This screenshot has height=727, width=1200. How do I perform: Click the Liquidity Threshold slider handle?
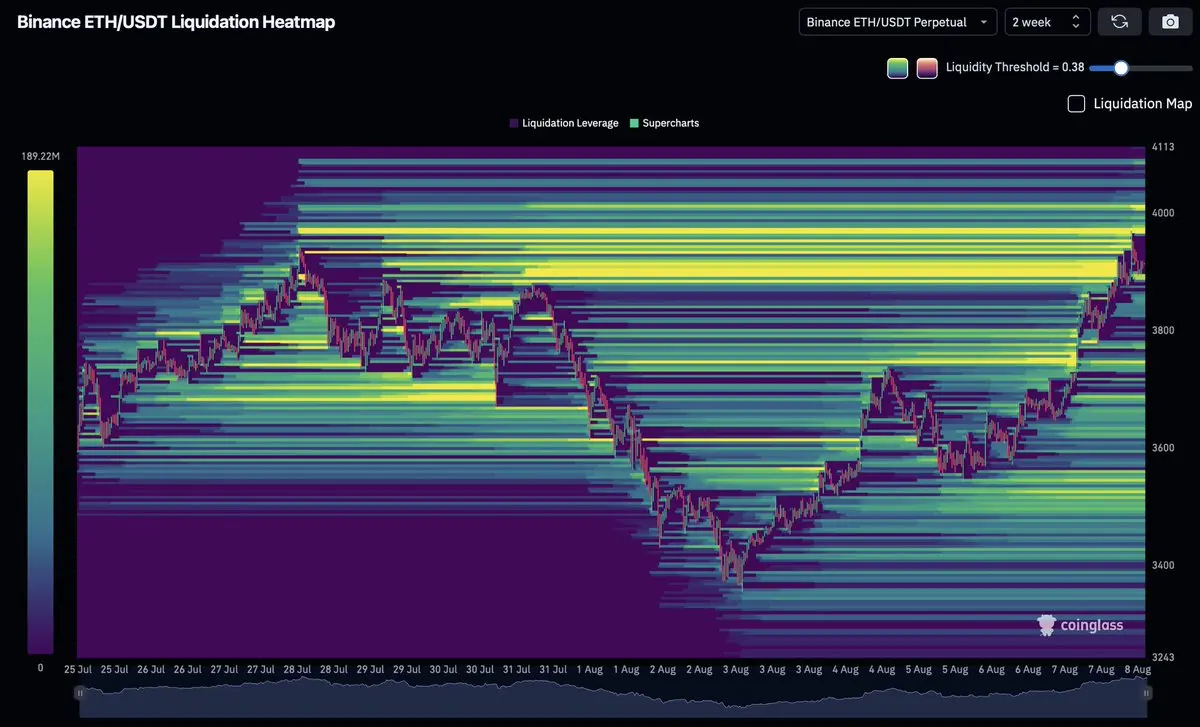1121,68
